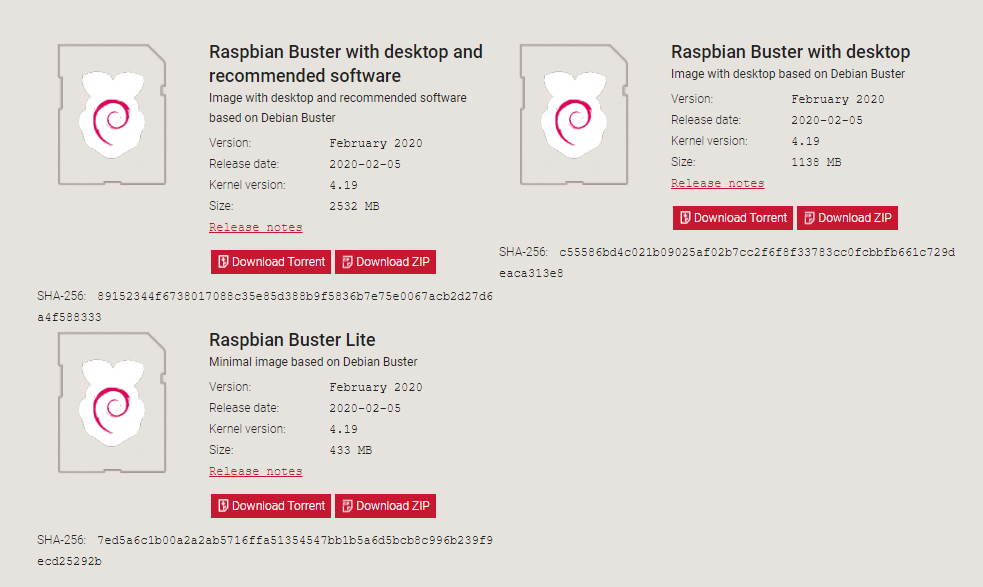
Task: Click kernel version 4.19 of the 1138 MB image
Action: [x=806, y=141]
